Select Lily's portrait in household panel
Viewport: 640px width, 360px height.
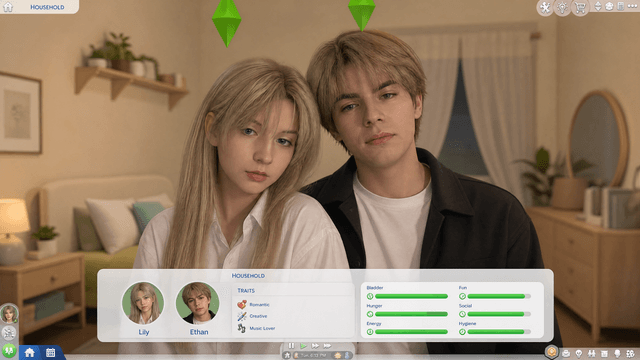[143, 303]
